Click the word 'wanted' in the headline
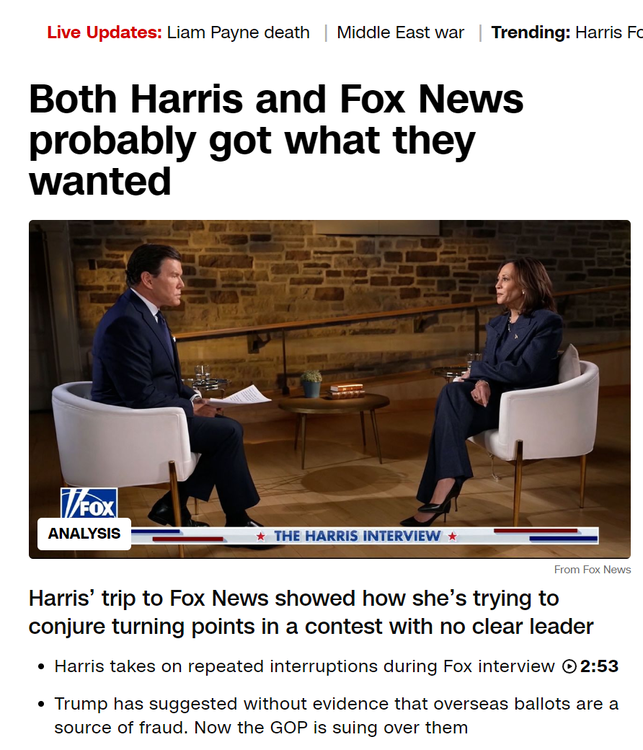Screen dimensions: 643x750 click(x=100, y=181)
